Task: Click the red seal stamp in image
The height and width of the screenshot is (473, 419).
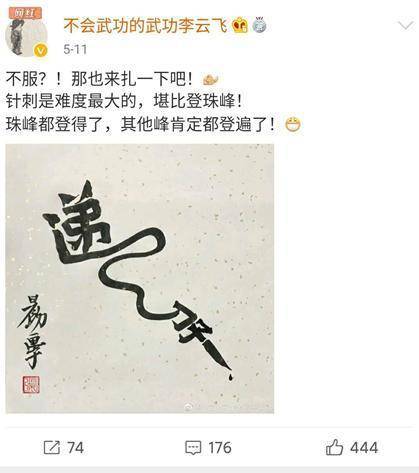Action: (x=31, y=385)
